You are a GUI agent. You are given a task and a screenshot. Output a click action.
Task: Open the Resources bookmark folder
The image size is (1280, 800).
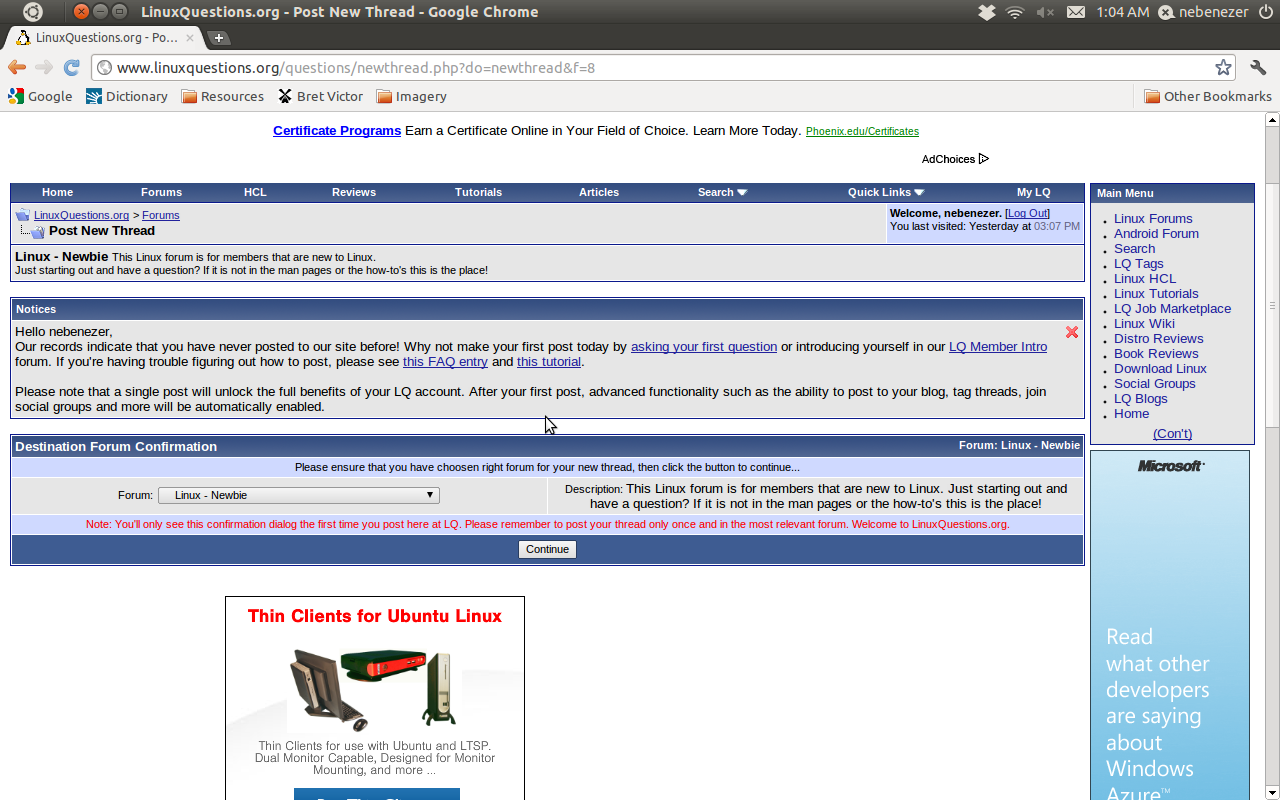222,96
